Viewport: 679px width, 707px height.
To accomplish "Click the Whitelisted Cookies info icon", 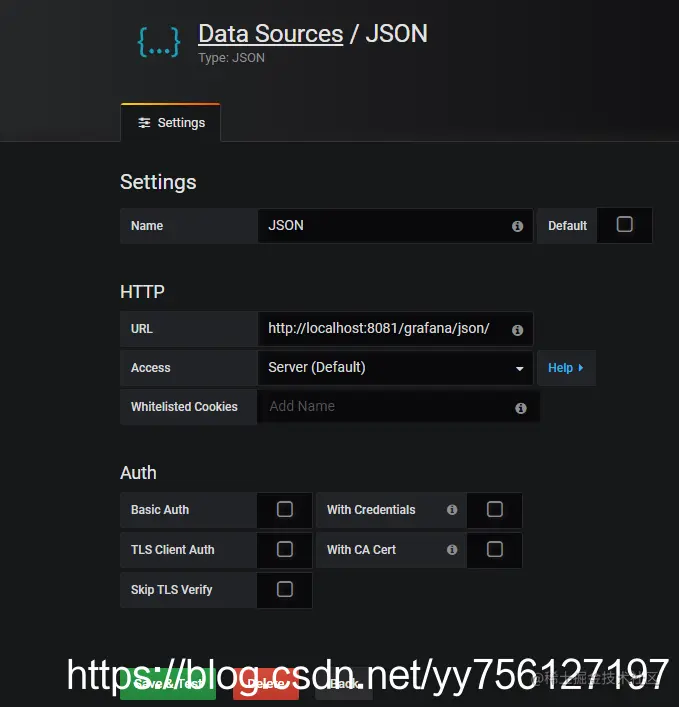I will [521, 408].
